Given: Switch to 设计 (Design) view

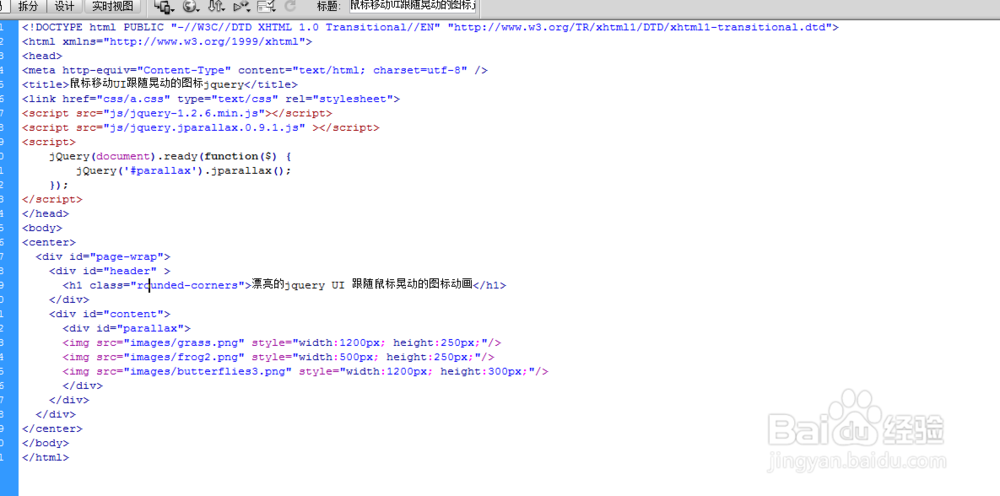Looking at the screenshot, I should pos(64,6).
